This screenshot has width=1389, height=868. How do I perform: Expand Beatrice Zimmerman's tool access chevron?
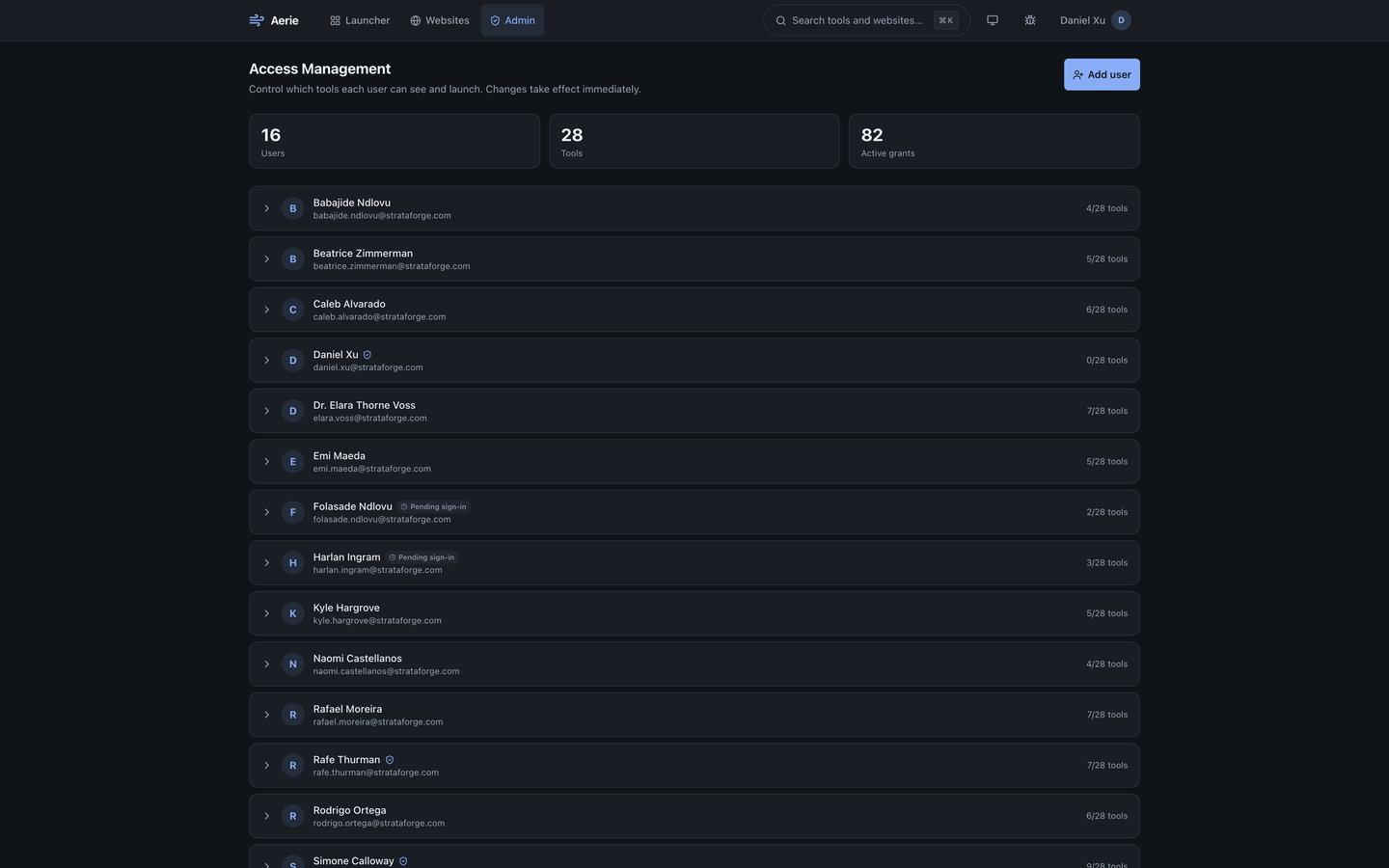pyautogui.click(x=267, y=259)
